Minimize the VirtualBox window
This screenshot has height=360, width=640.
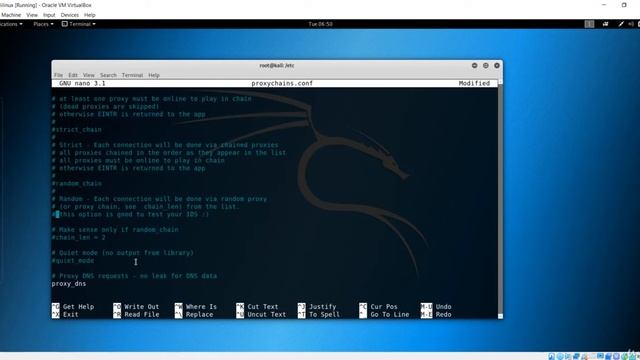pos(604,5)
